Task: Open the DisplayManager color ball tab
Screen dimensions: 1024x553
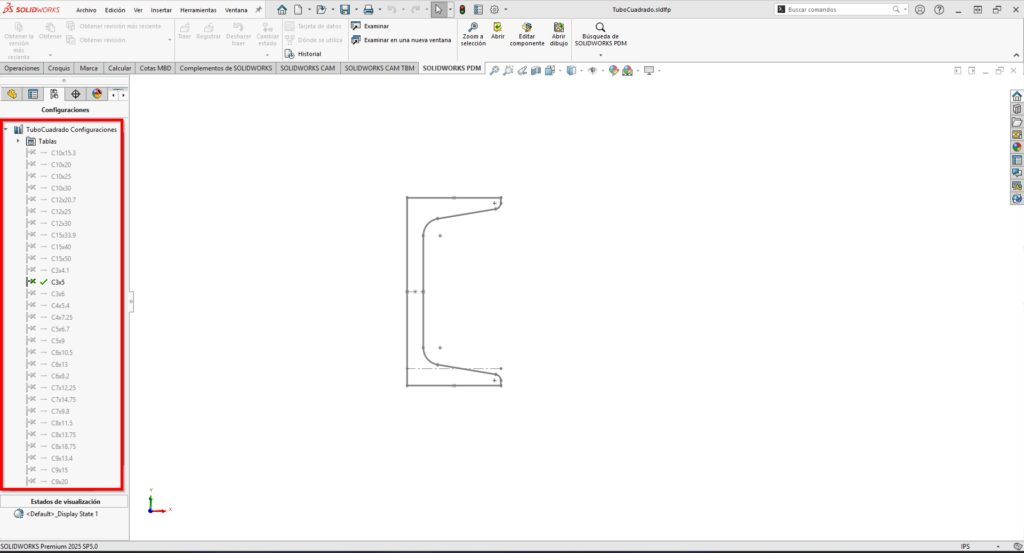Action: 97,94
